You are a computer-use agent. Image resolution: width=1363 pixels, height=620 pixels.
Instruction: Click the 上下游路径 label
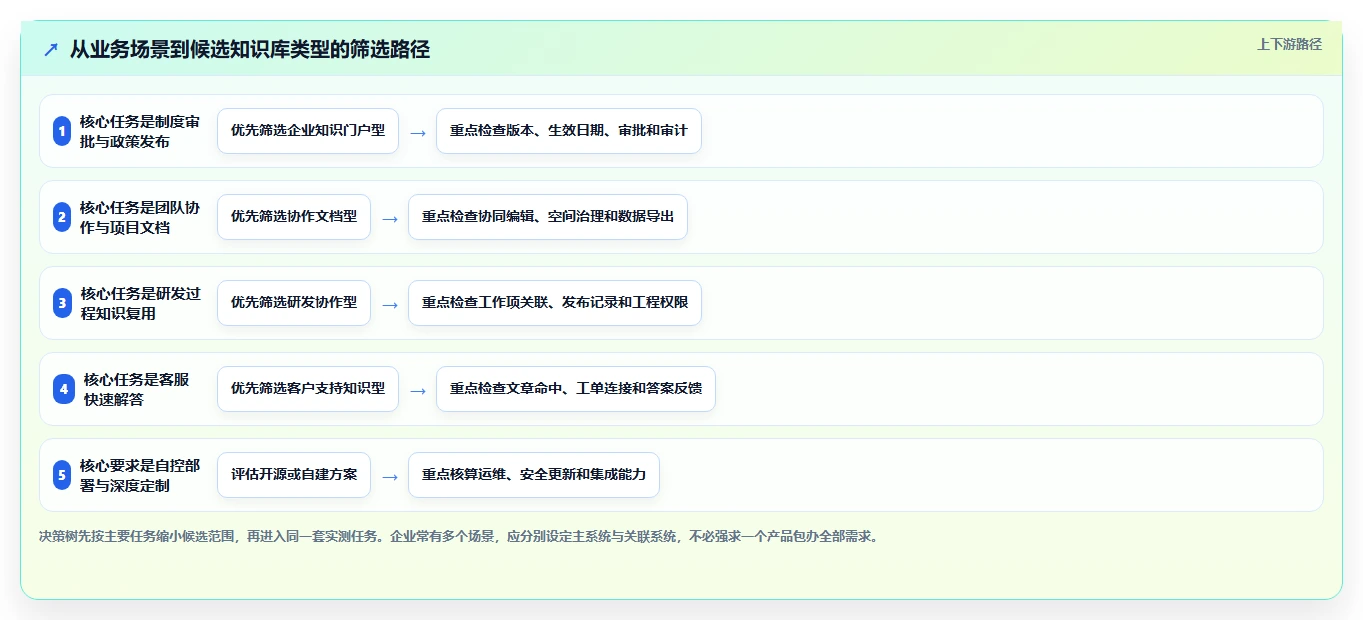[1289, 44]
